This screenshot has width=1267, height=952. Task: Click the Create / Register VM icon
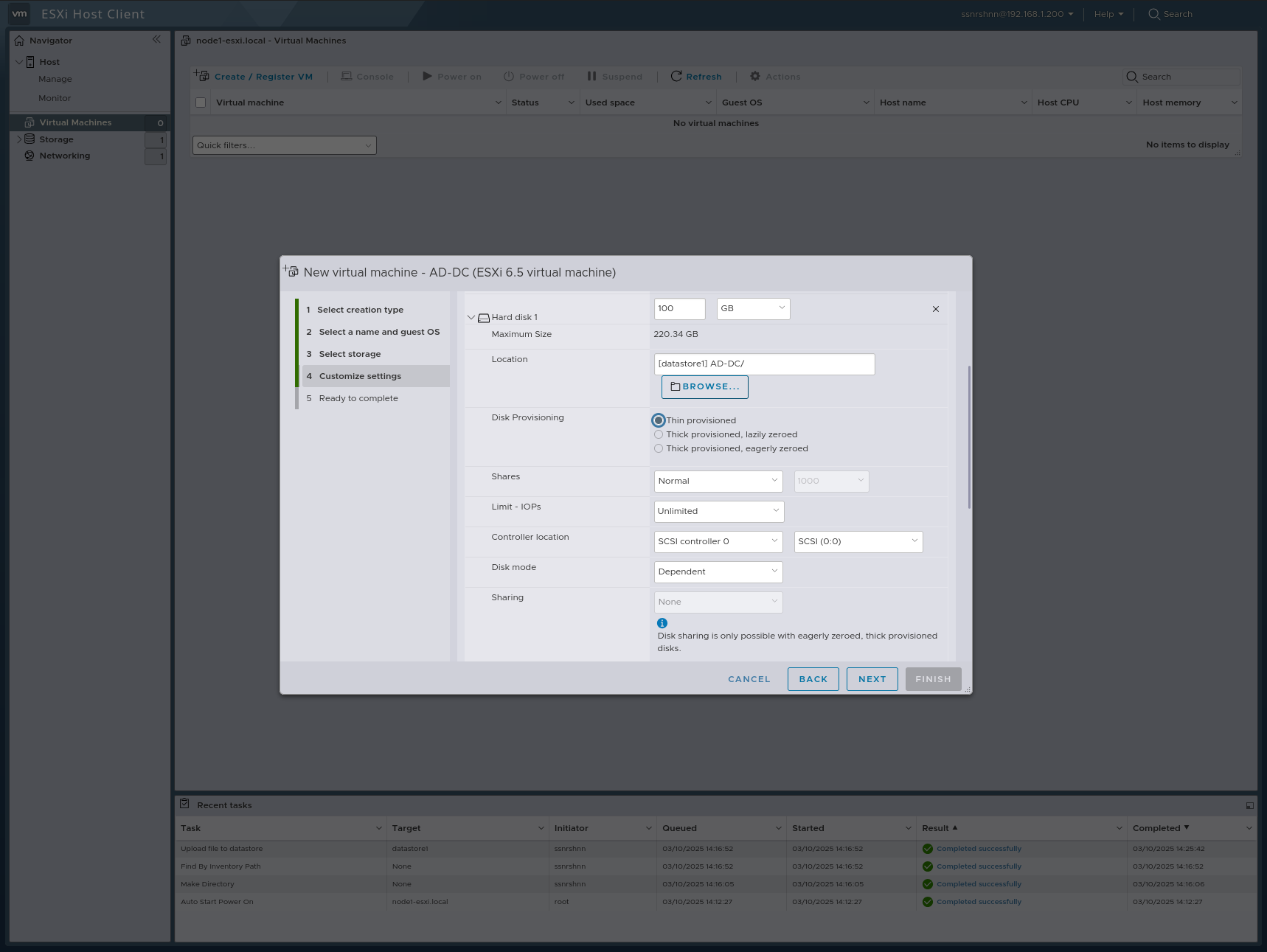[x=200, y=74]
